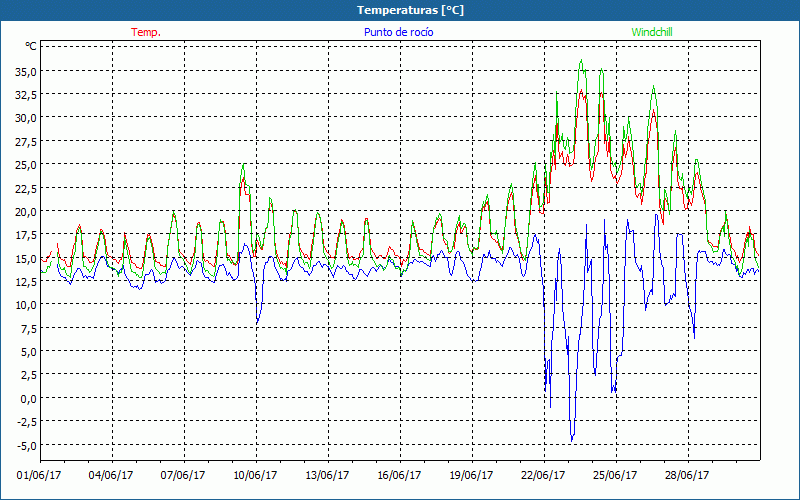Click the 25,0 y-axis value
Screen dimensions: 800x500
coord(26,165)
